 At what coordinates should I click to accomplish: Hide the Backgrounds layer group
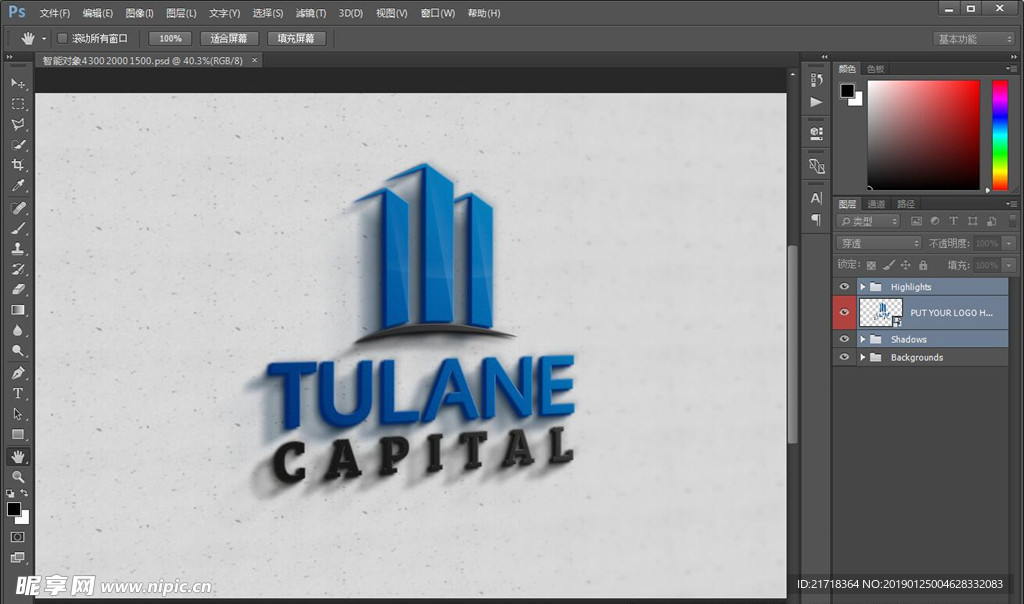point(844,357)
